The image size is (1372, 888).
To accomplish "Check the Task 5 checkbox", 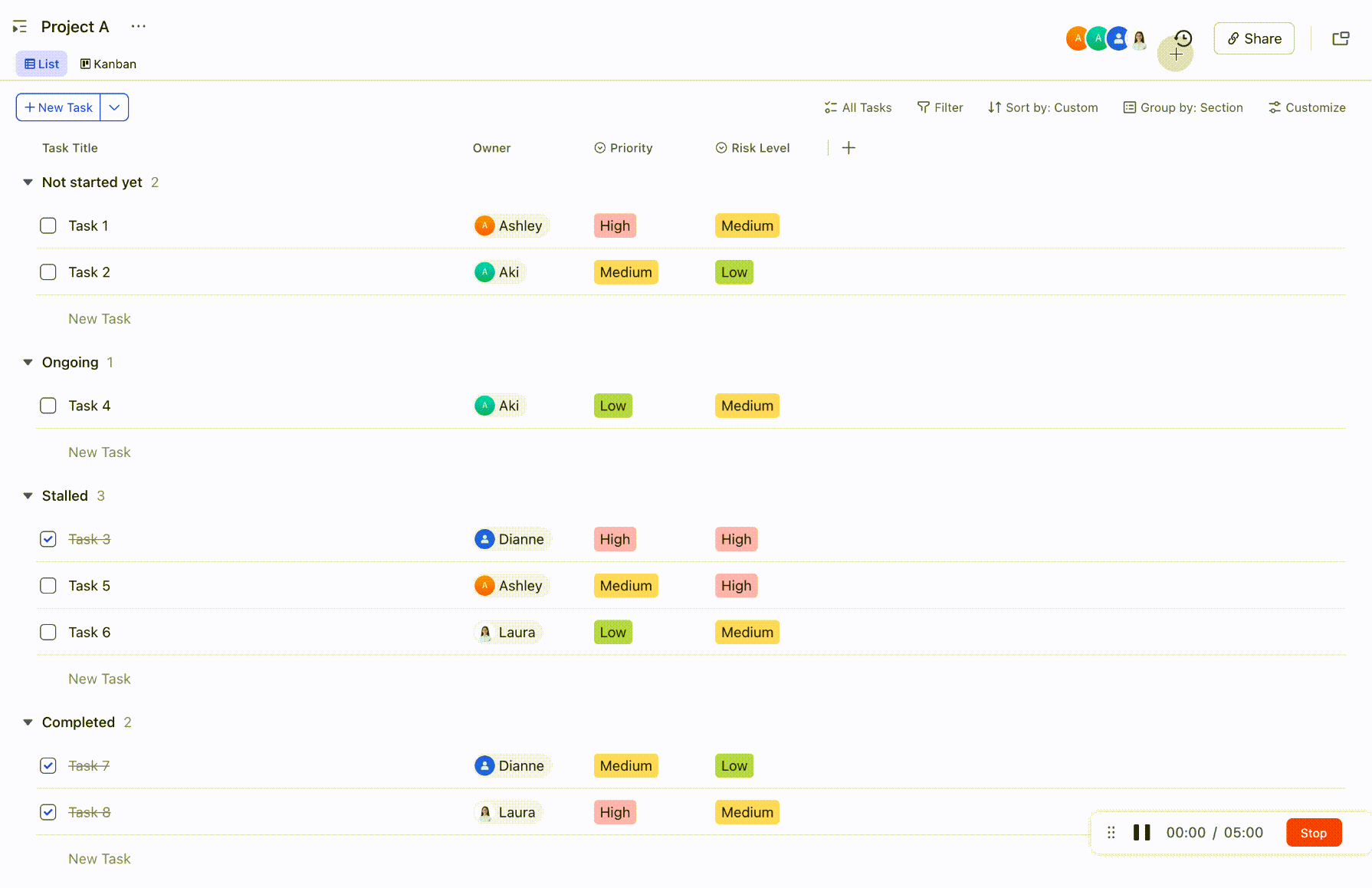I will click(x=48, y=585).
